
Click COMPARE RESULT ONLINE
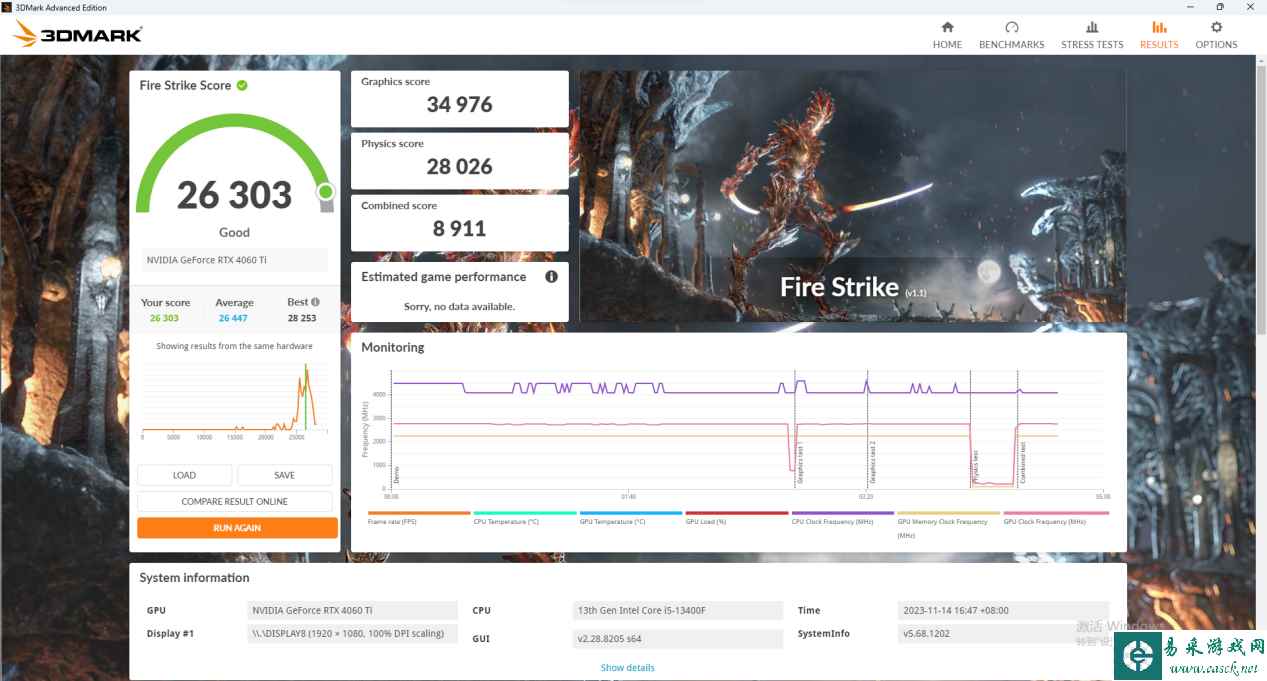point(234,501)
